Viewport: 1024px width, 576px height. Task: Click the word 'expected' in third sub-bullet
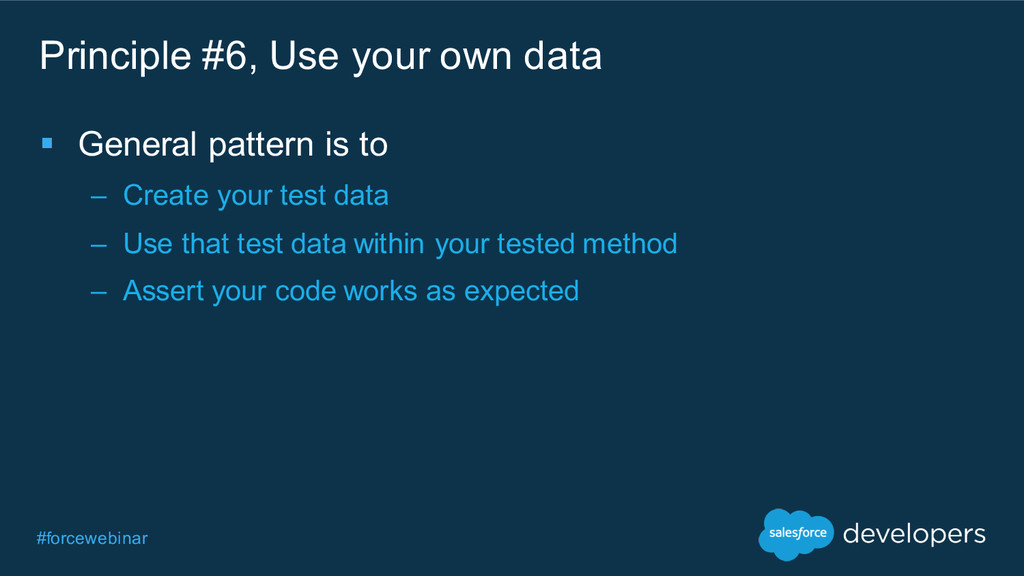(x=522, y=293)
